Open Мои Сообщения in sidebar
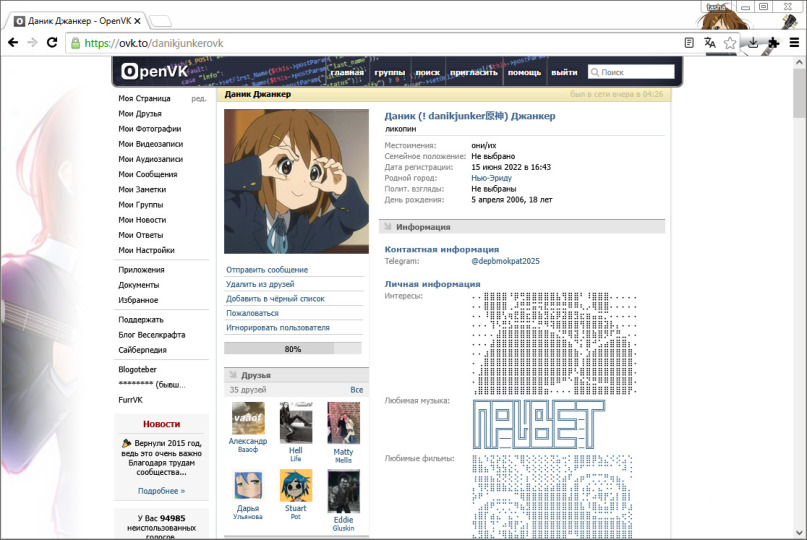Screen dimensions: 807x540 coord(148,174)
